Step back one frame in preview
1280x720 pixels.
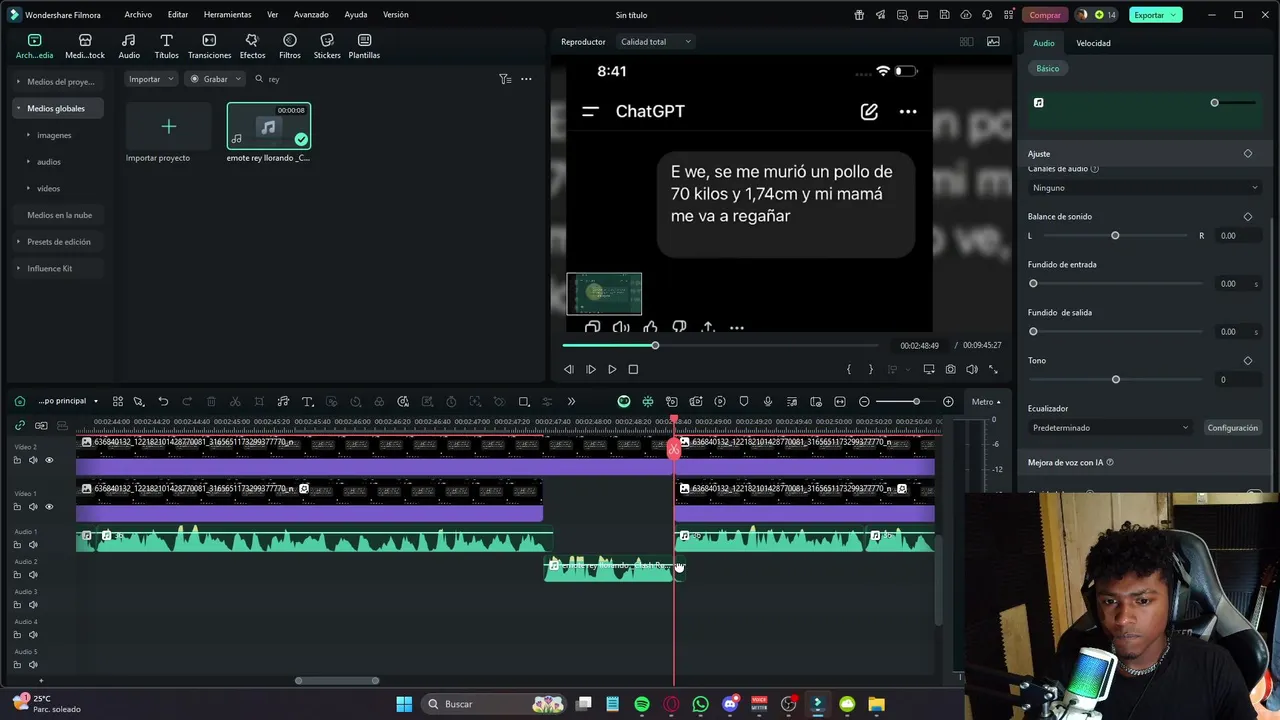point(568,369)
